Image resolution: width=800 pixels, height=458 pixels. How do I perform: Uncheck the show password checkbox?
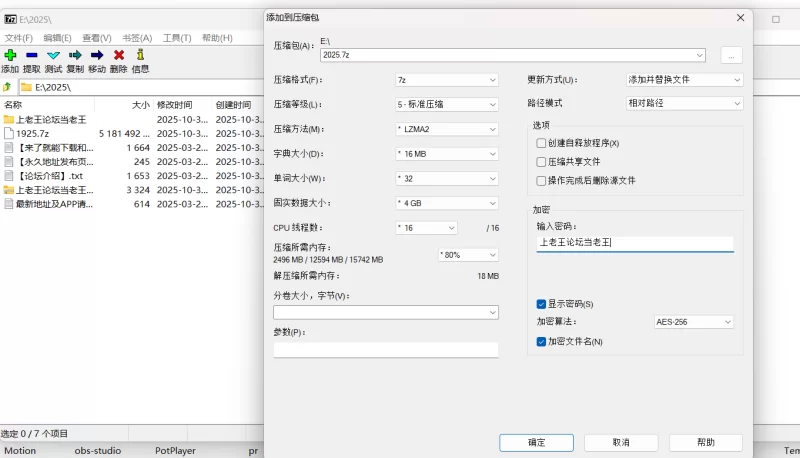point(541,304)
